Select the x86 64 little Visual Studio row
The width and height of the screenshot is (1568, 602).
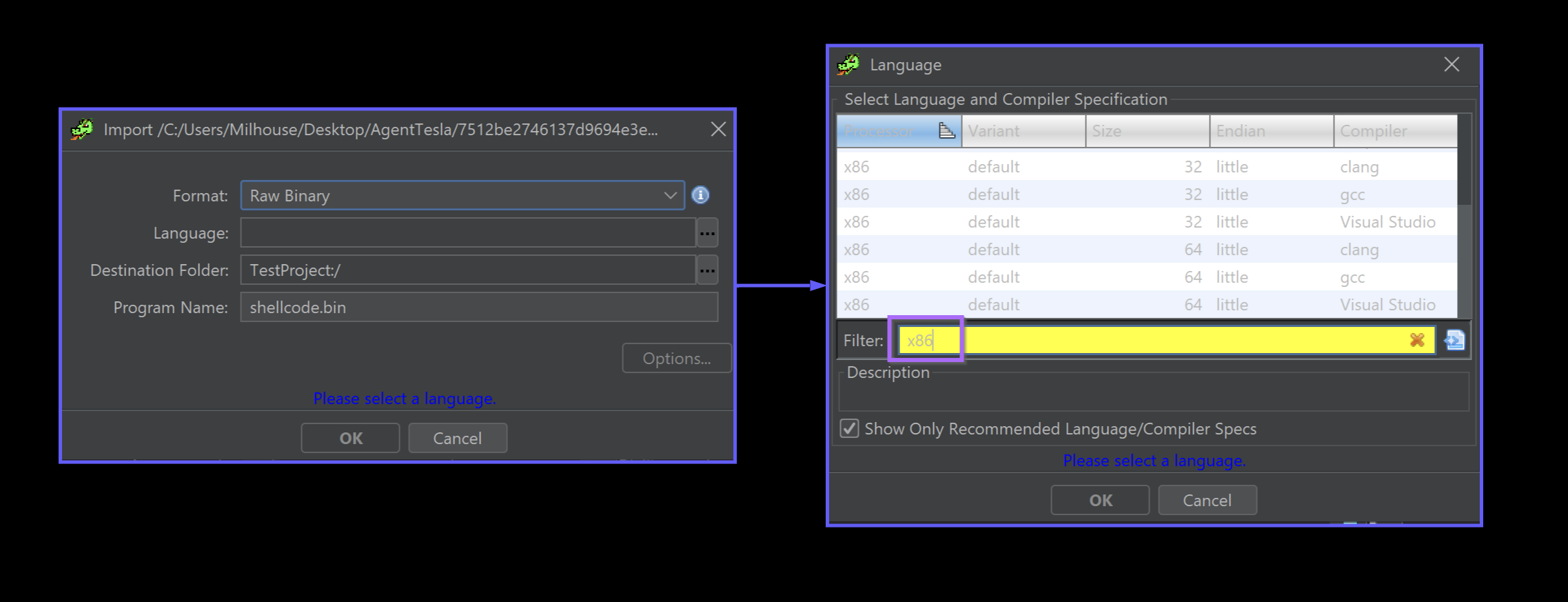point(1147,305)
